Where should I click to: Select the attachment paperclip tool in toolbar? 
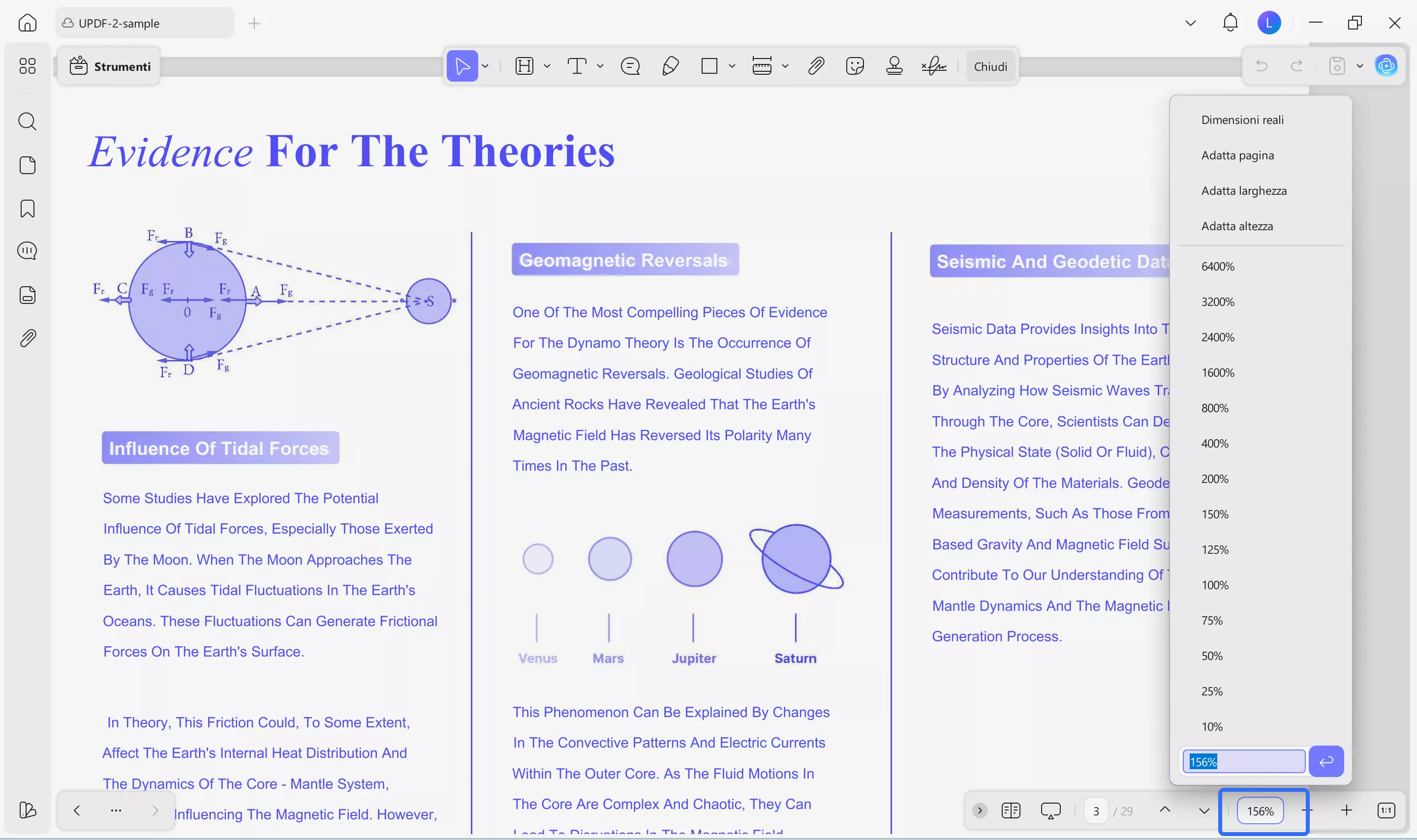[815, 66]
